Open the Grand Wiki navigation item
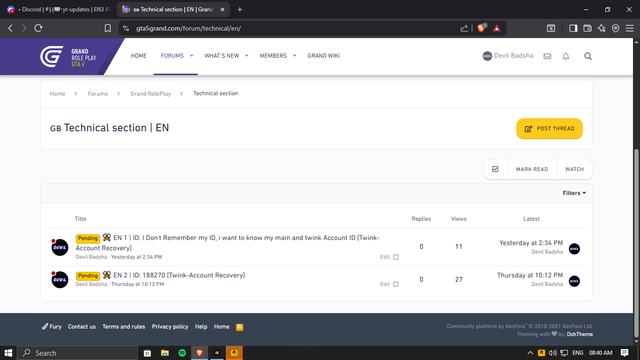Image resolution: width=640 pixels, height=360 pixels. tap(323, 56)
